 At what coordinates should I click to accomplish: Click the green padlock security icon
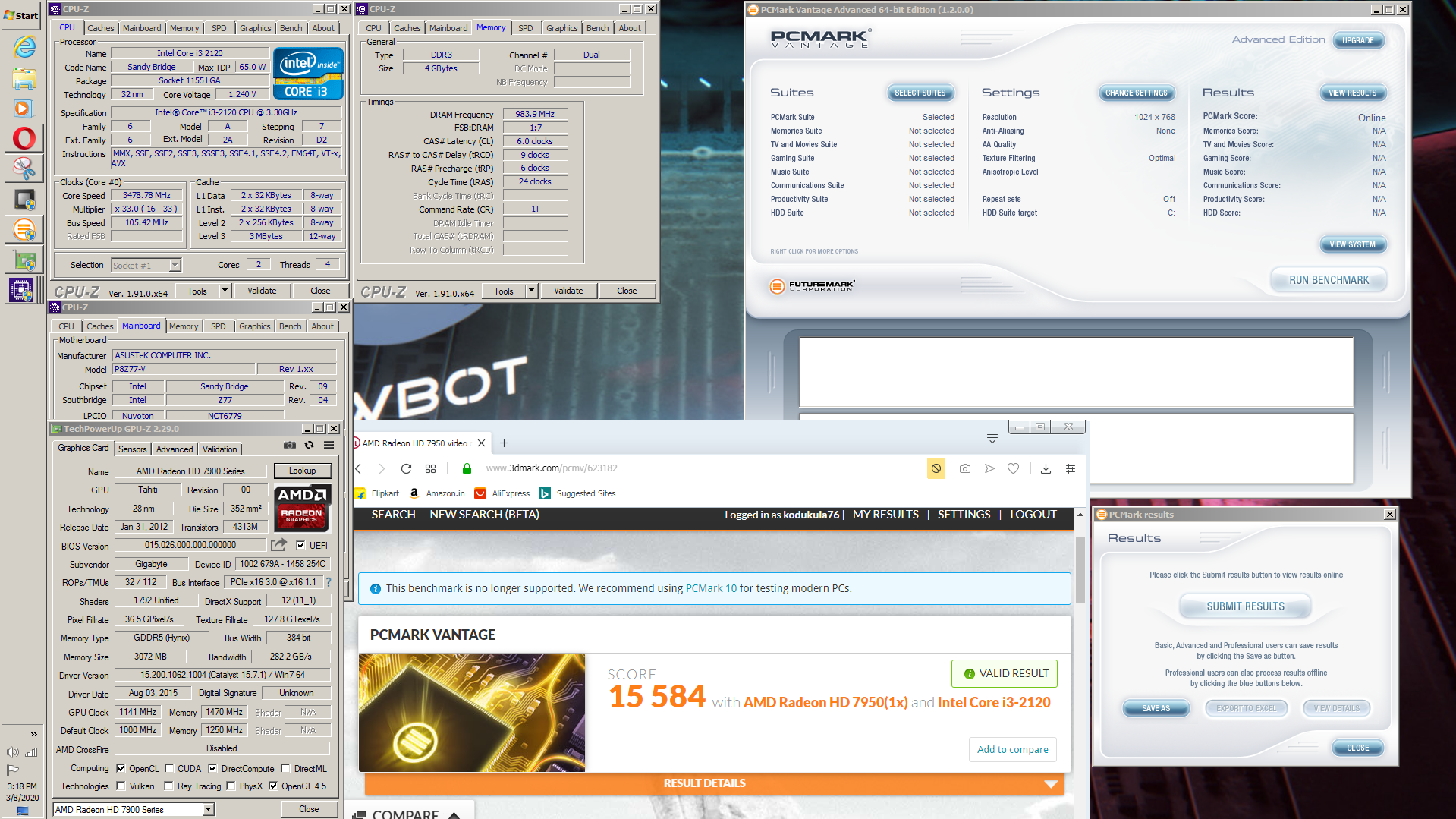[x=467, y=469]
